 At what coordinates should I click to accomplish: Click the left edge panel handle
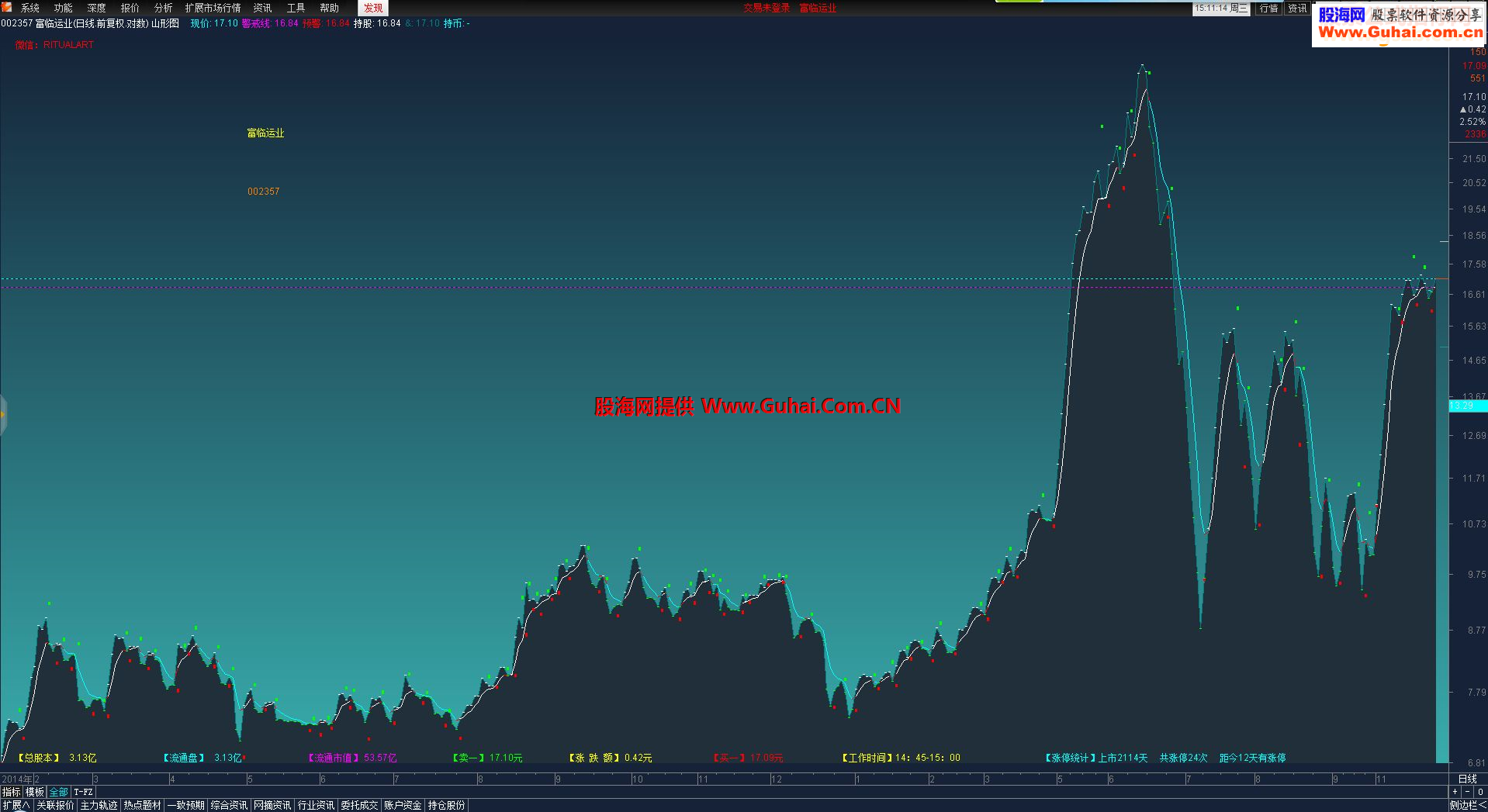tap(3, 414)
